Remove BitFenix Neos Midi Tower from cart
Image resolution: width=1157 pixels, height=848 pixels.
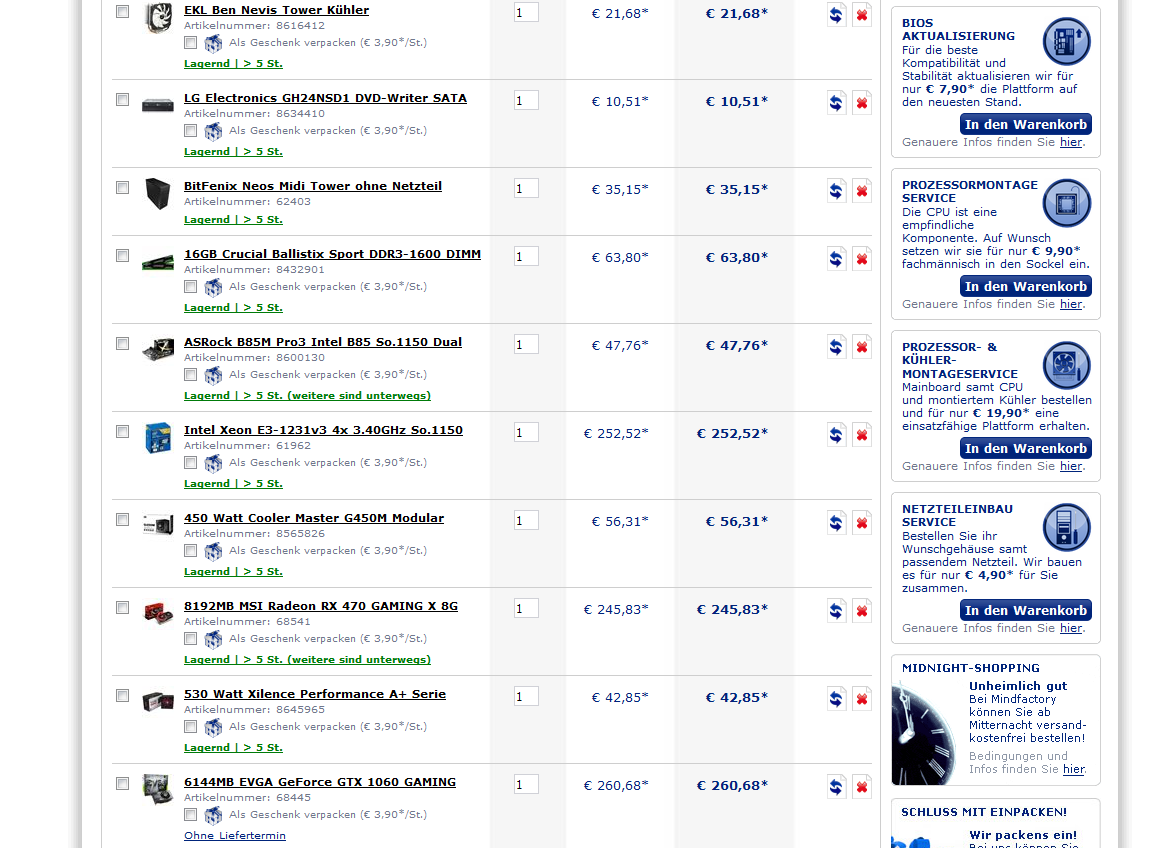coord(861,191)
